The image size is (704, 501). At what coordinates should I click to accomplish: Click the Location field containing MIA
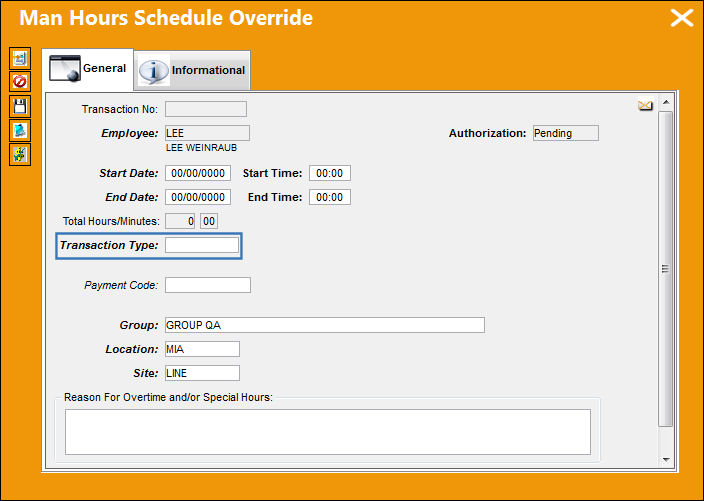(202, 349)
